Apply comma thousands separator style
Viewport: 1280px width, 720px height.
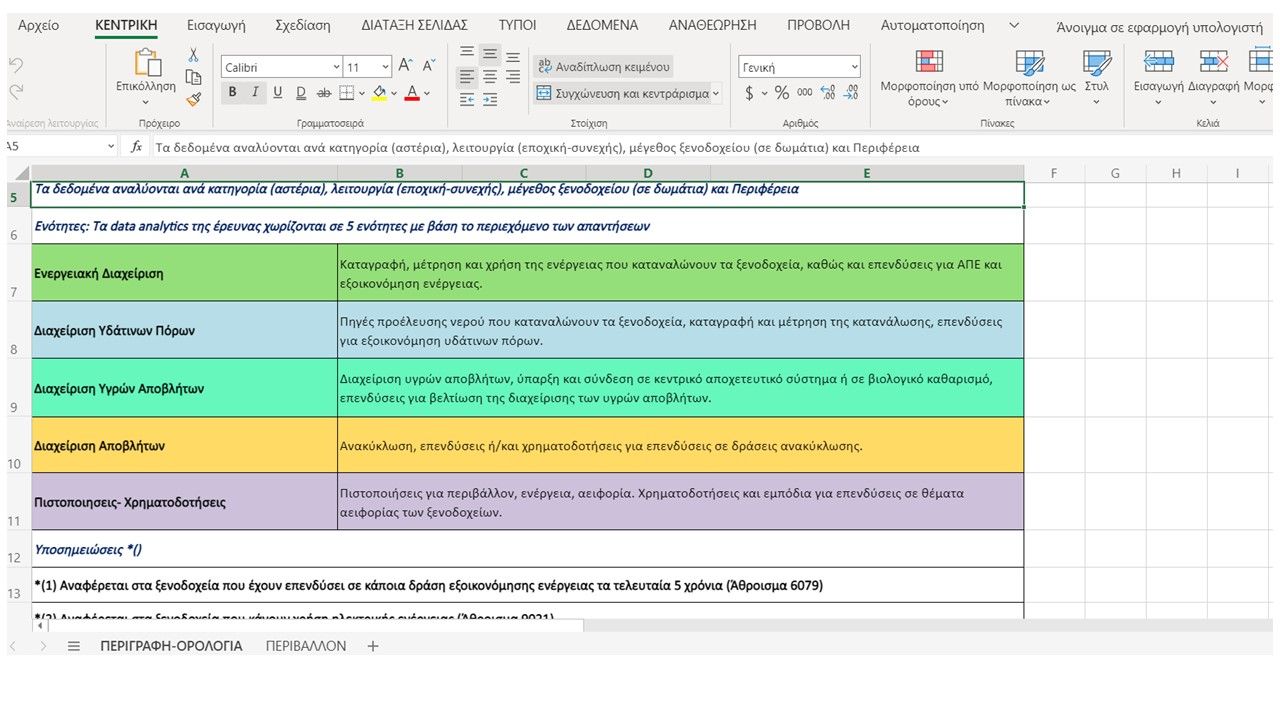(x=805, y=93)
